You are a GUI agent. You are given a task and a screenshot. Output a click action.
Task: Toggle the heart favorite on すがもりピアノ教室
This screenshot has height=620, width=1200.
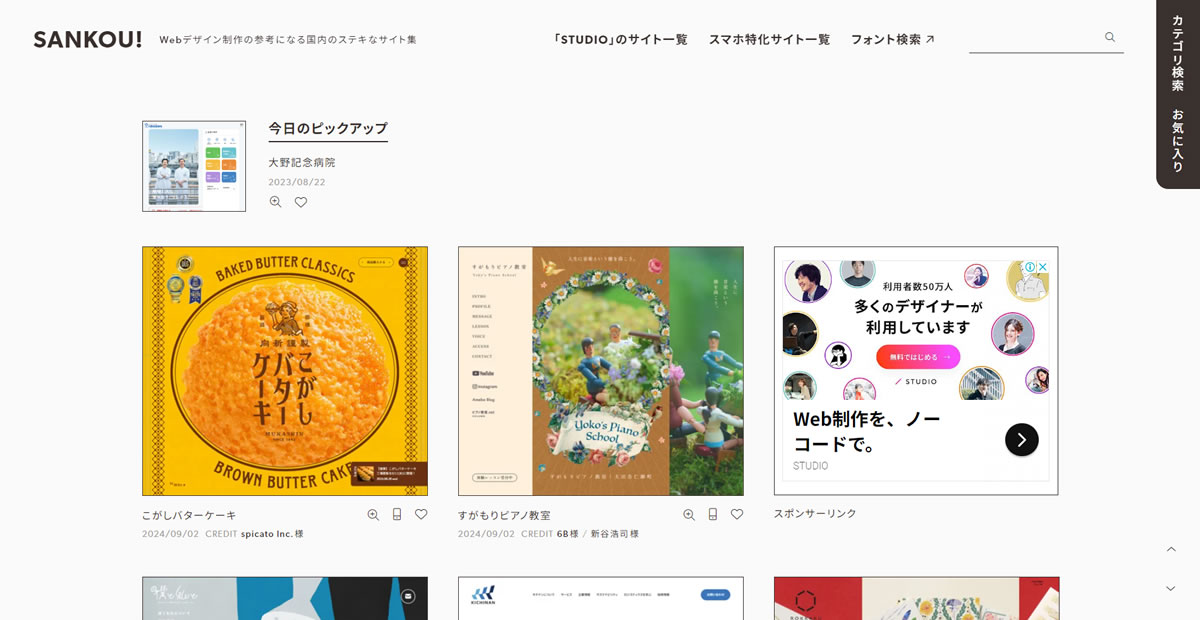click(x=737, y=514)
